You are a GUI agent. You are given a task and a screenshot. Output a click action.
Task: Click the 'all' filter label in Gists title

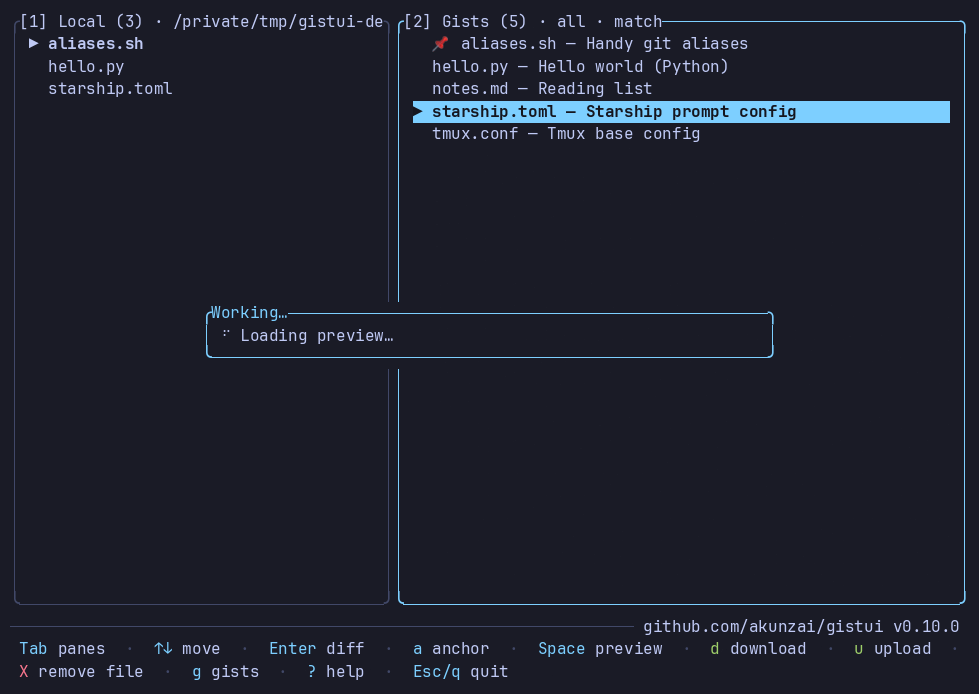tap(571, 21)
